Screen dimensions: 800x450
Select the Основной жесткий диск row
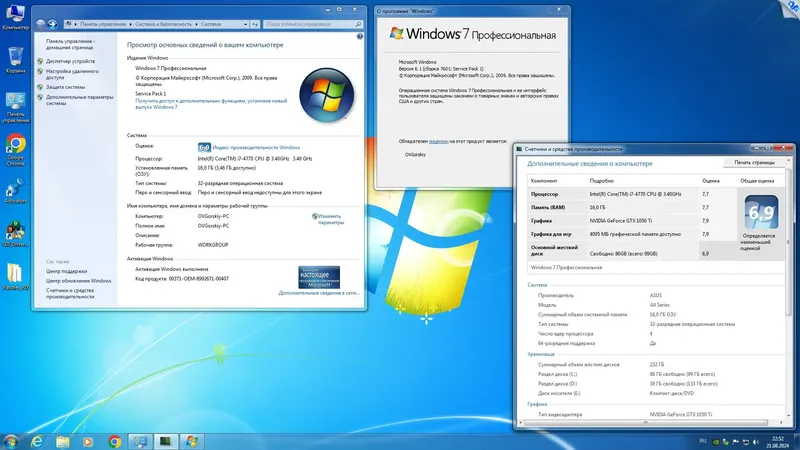(632, 251)
